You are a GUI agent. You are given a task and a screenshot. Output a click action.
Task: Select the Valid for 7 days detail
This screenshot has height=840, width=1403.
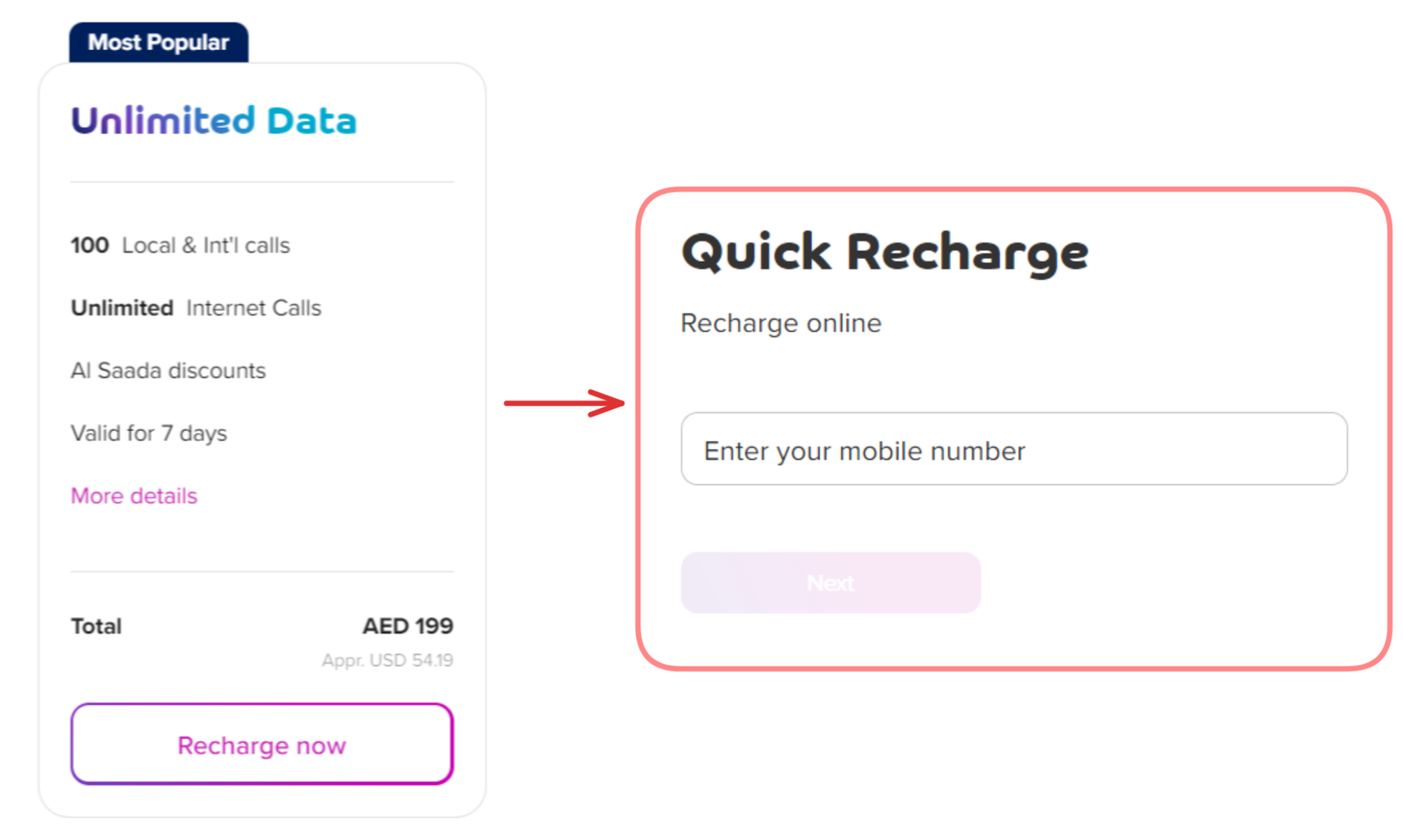[x=149, y=432]
